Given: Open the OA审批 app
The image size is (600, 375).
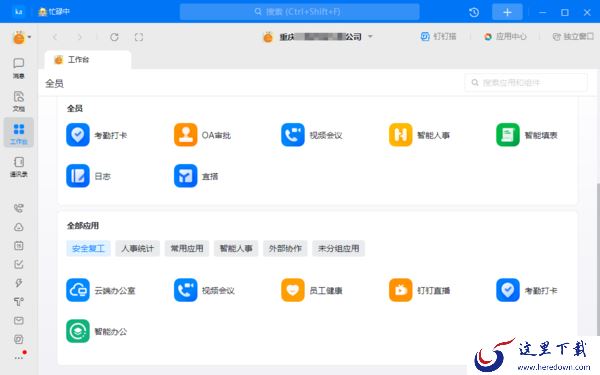Looking at the screenshot, I should coord(202,135).
